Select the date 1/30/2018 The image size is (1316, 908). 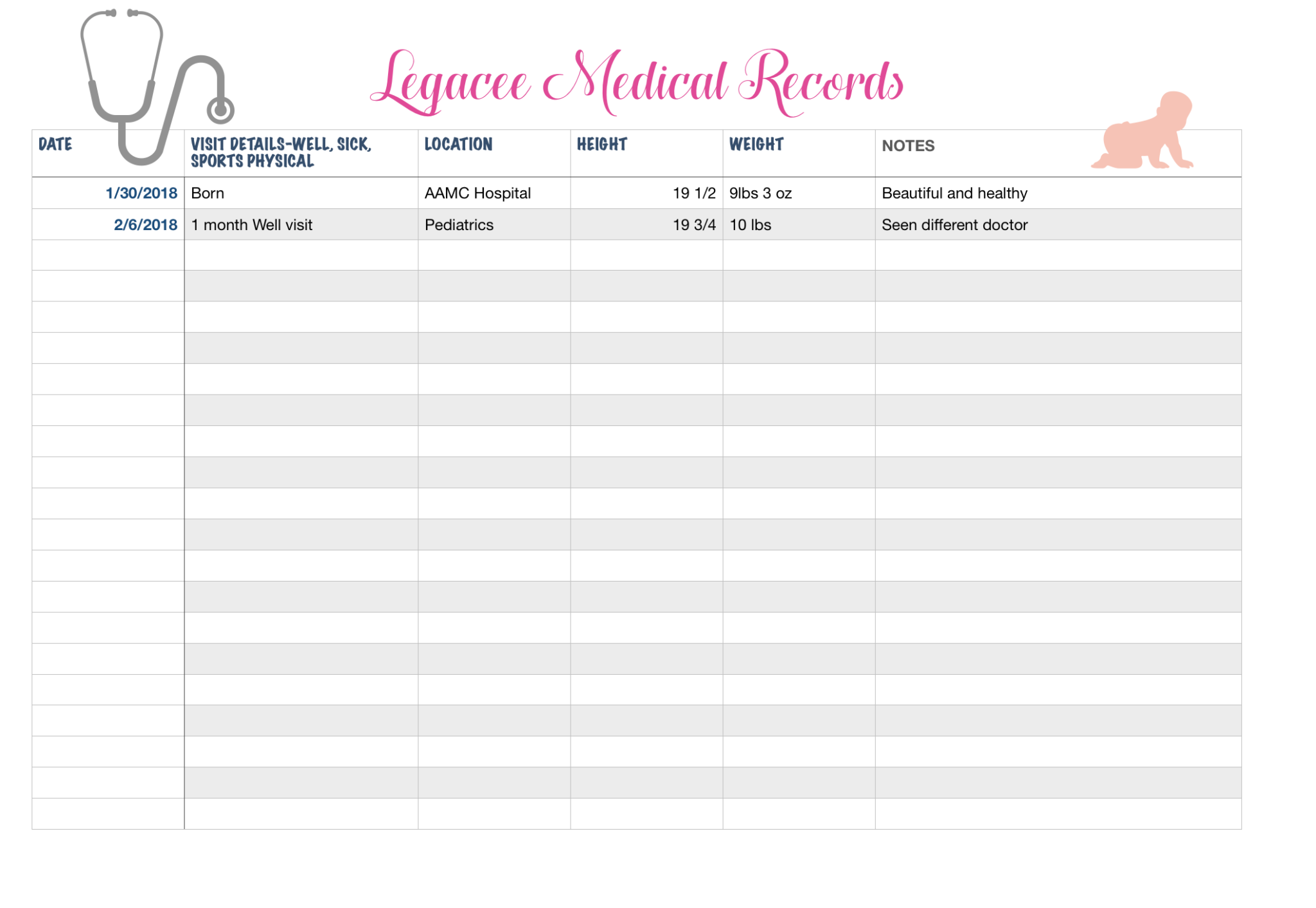(x=141, y=193)
